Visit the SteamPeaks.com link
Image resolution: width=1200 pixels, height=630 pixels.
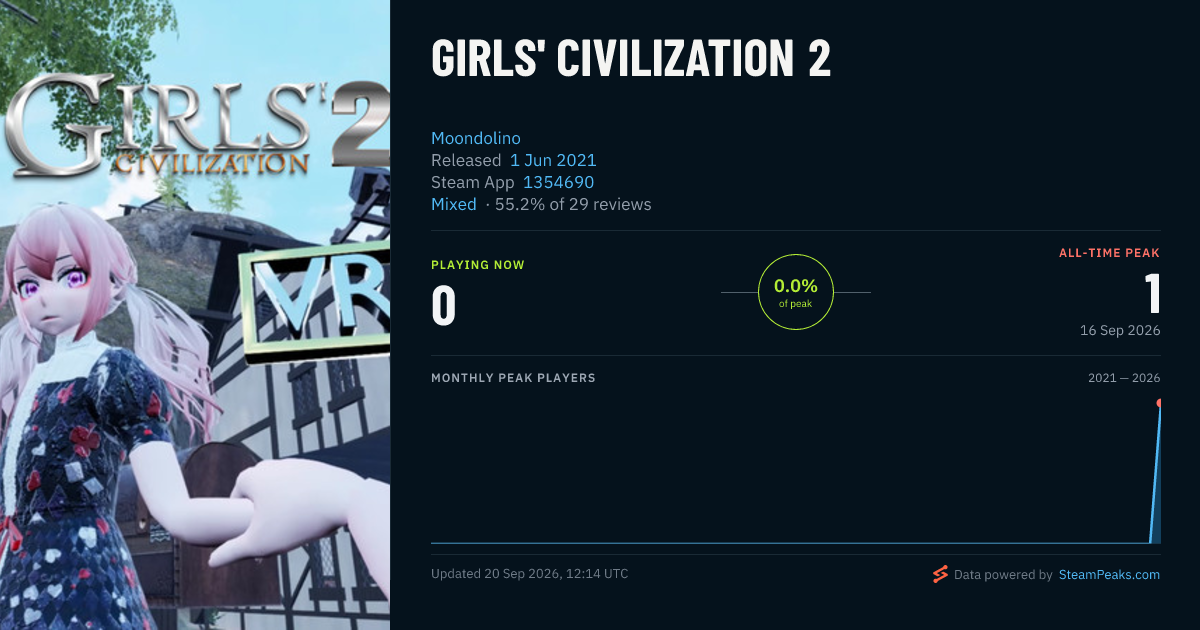point(1109,575)
